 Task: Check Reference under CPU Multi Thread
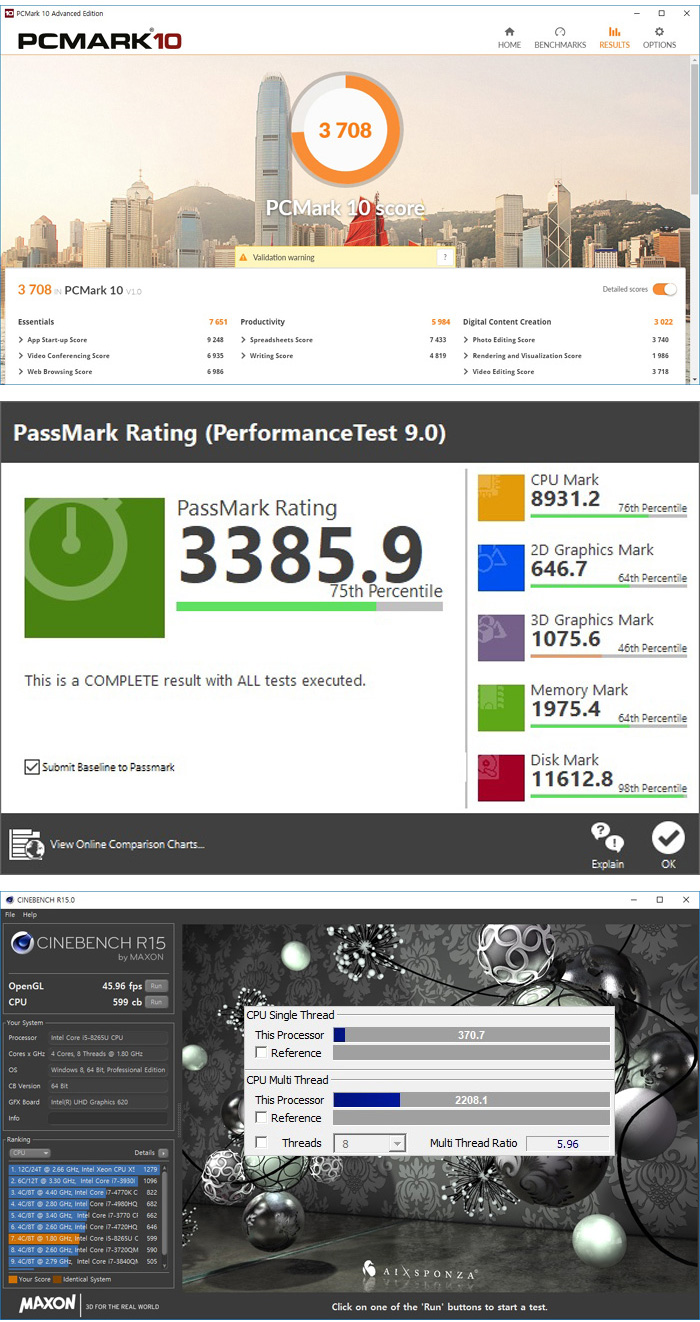[x=261, y=1118]
